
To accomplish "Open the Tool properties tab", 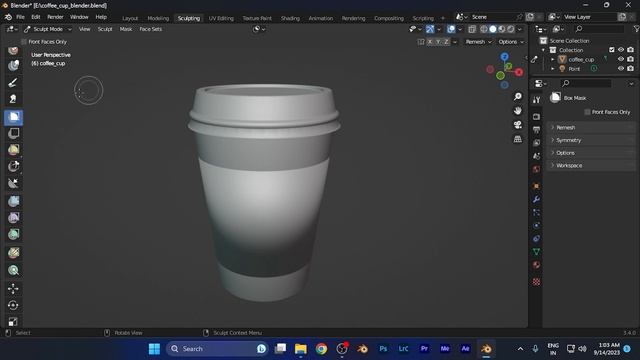I will 536,100.
